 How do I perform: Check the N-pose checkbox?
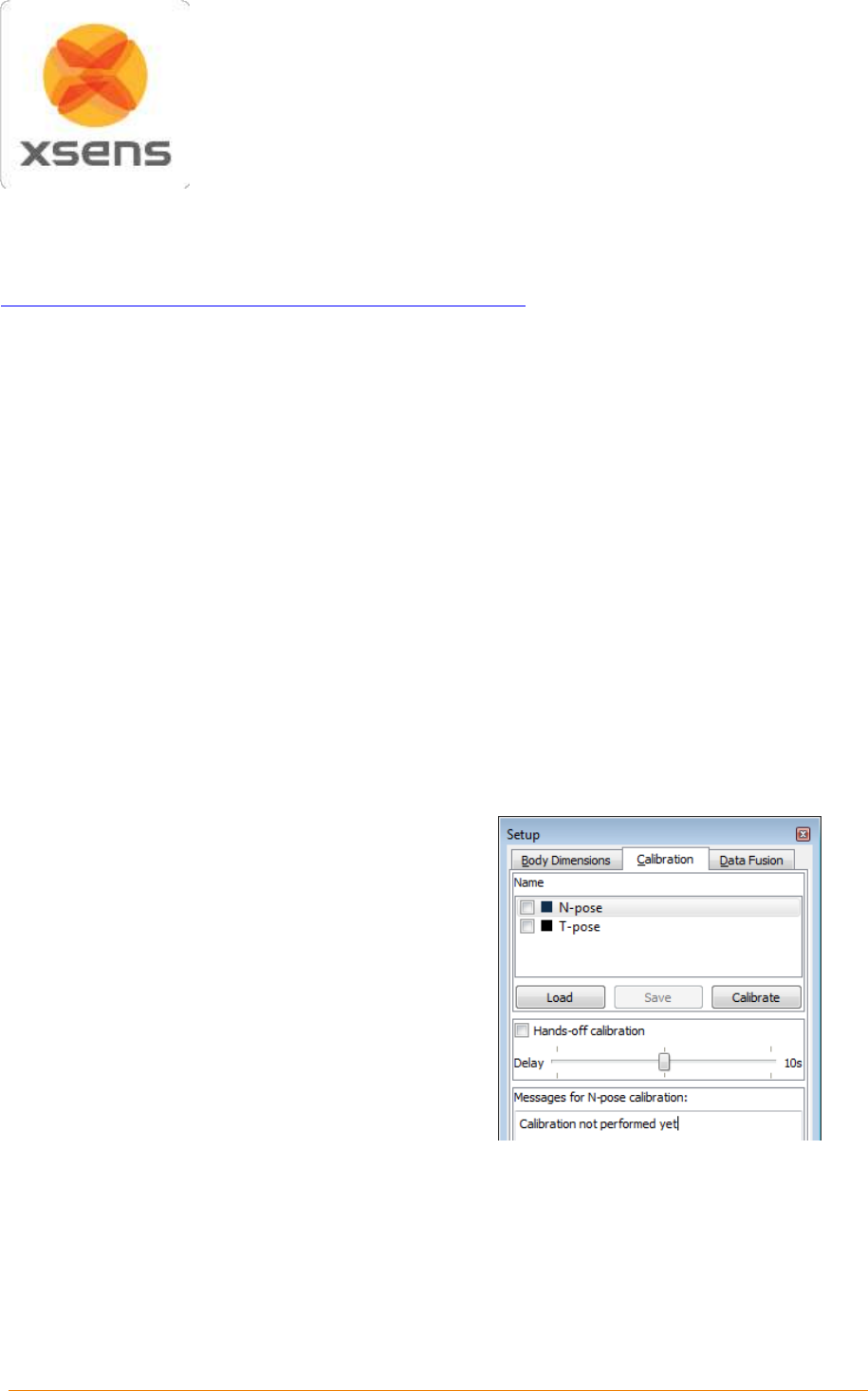[x=527, y=907]
